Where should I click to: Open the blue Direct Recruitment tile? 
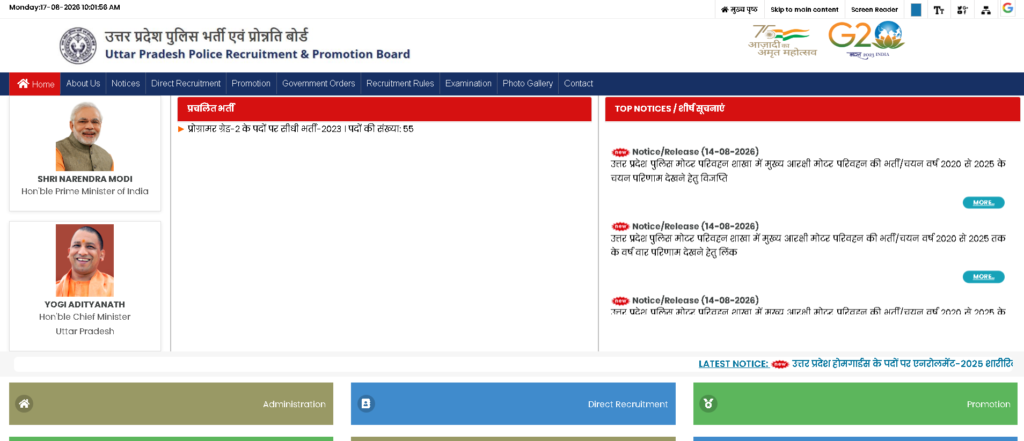coord(513,404)
